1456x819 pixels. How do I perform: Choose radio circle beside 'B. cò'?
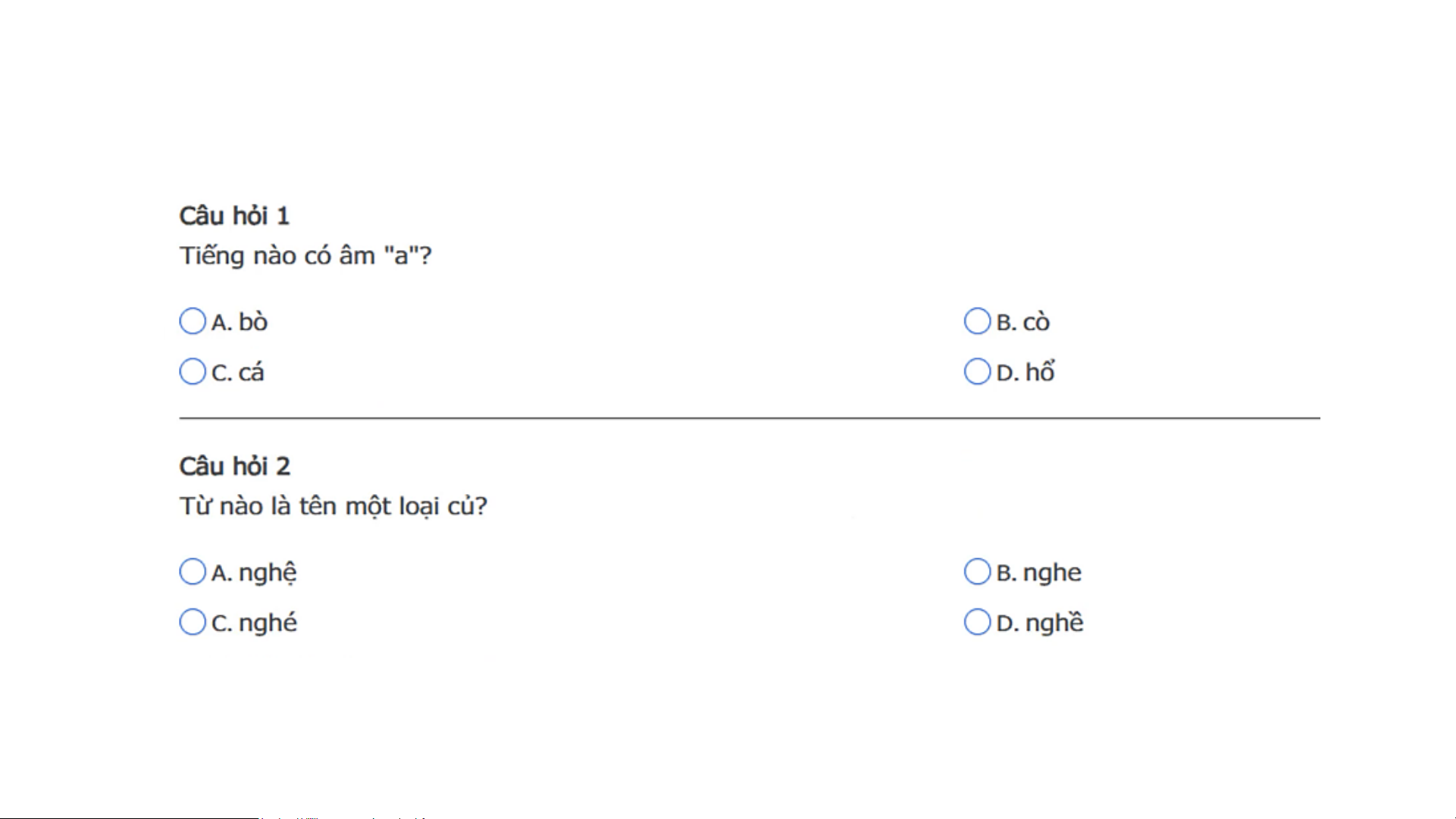pyautogui.click(x=977, y=321)
